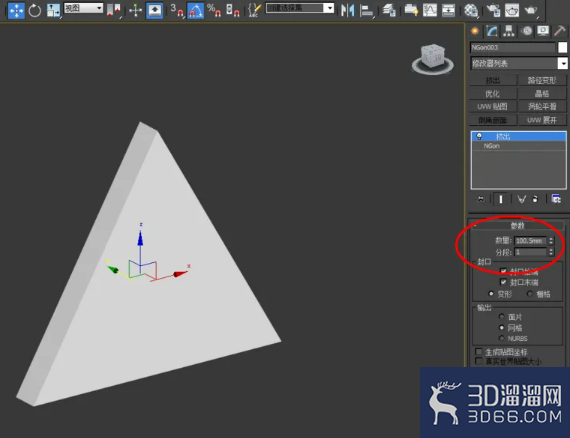
Task: Click Make Unique icon below stack
Action: click(522, 199)
